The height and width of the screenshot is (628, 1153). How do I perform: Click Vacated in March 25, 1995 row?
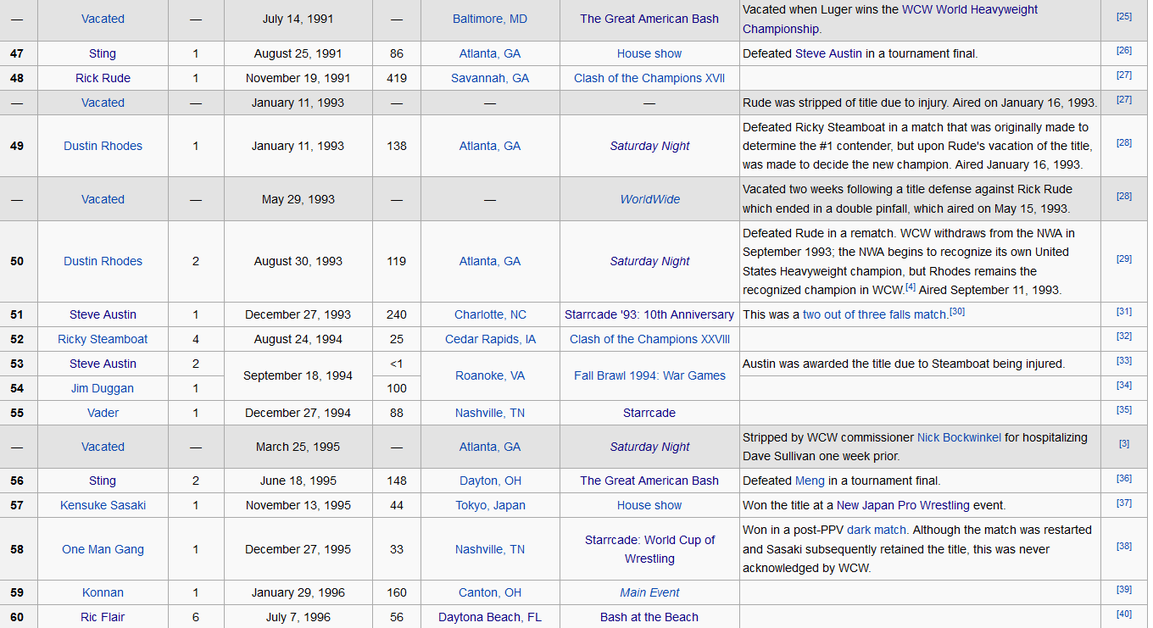pos(102,447)
